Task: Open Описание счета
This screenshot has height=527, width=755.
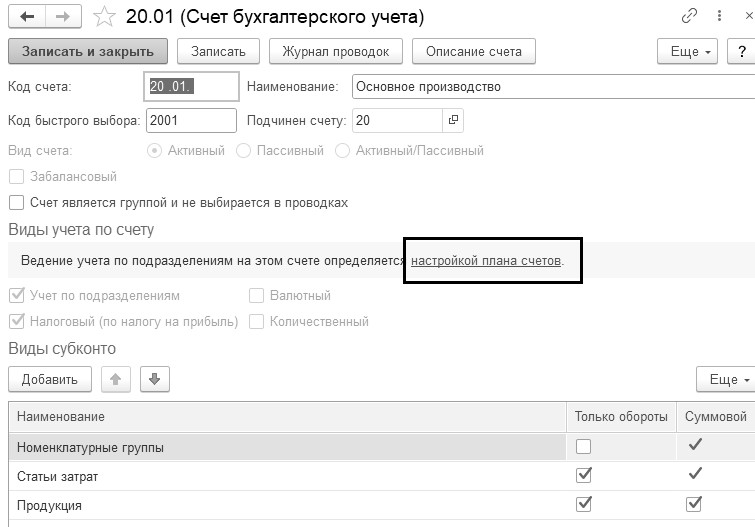Action: 474,52
